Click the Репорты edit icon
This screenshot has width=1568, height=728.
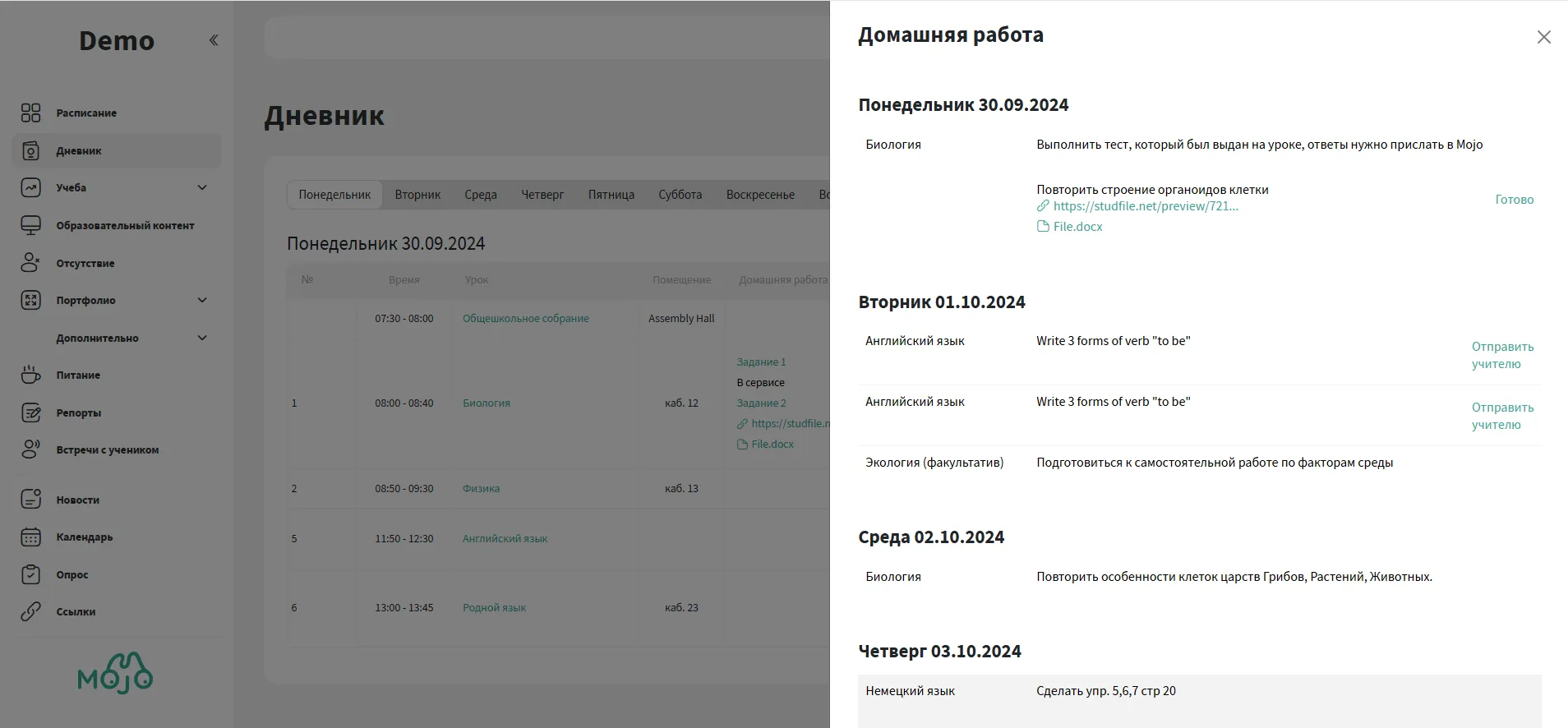click(x=30, y=412)
